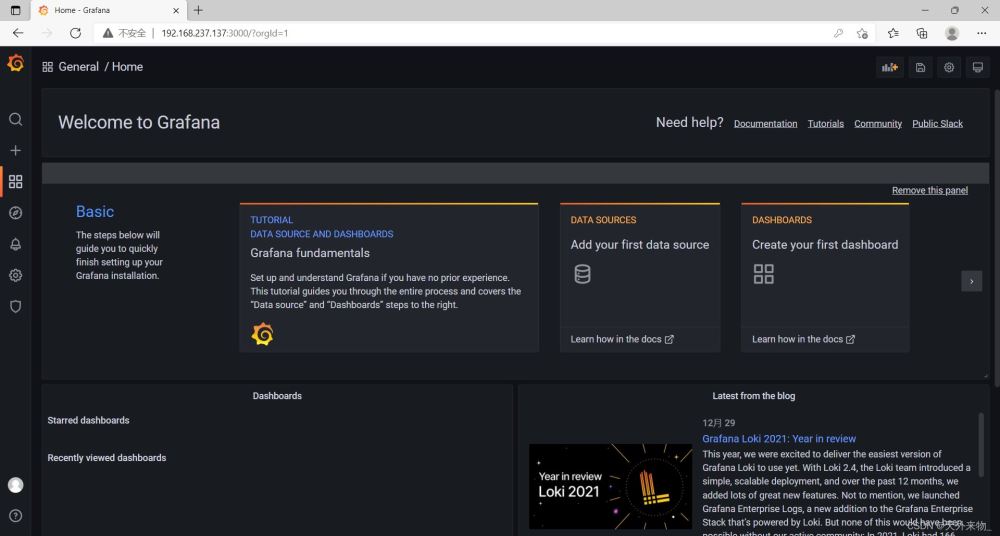Open the Explore compass icon

15,213
